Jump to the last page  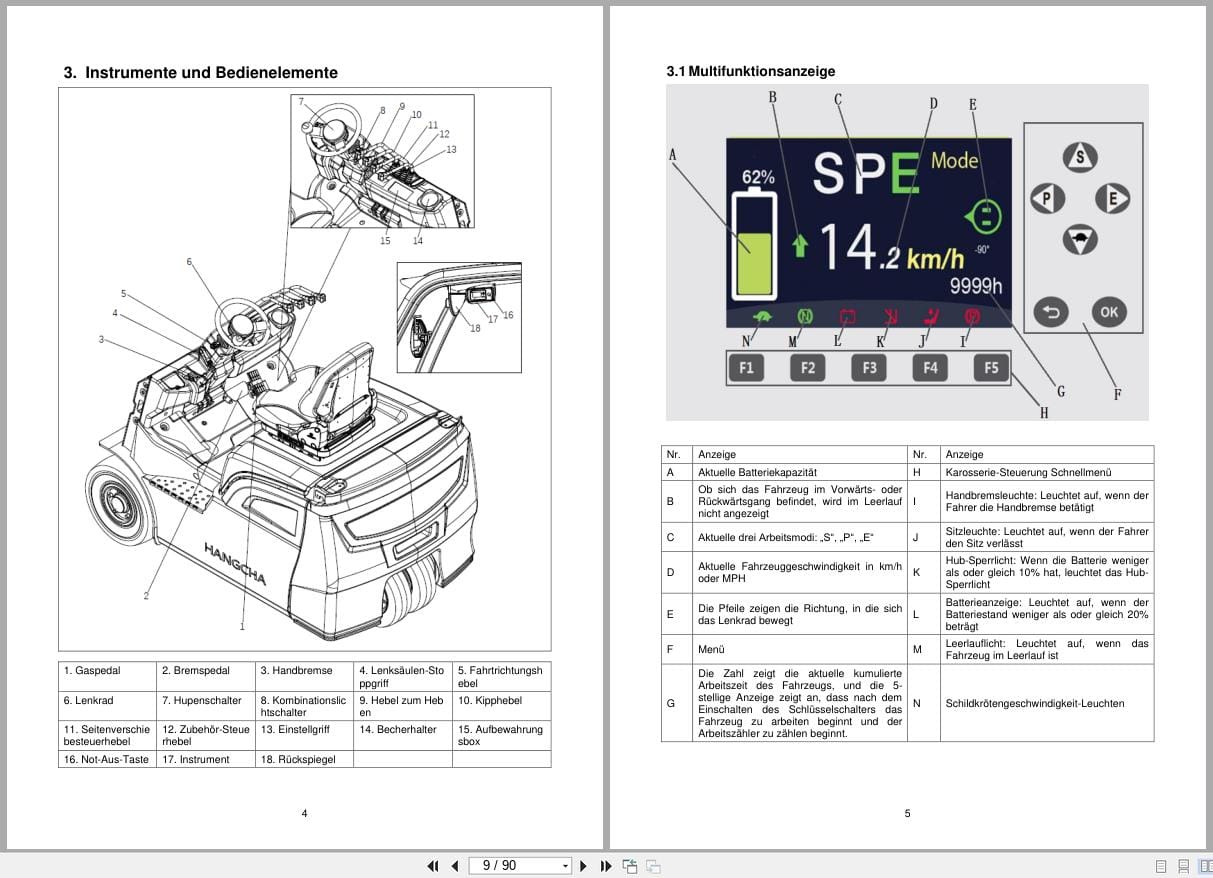606,866
